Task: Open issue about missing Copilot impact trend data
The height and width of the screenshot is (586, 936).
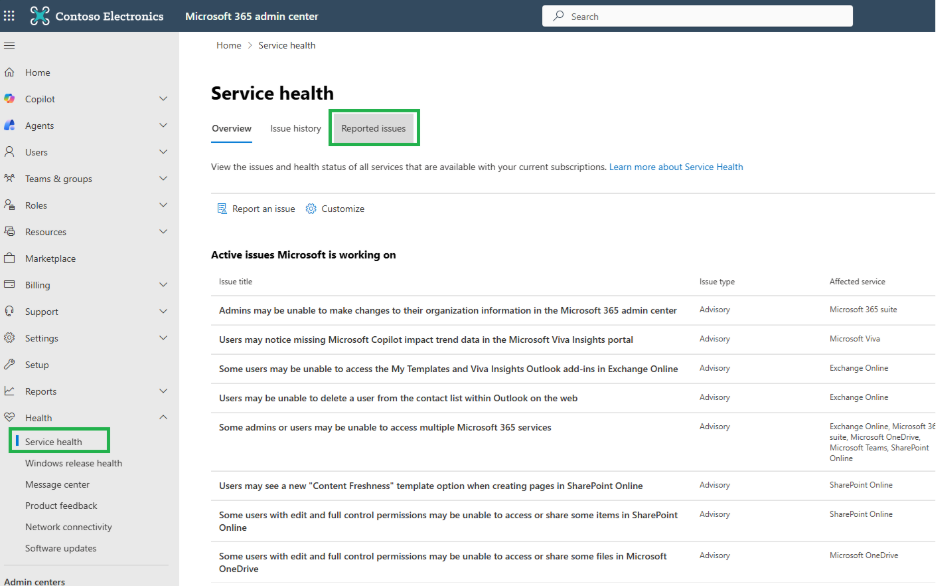Action: [426, 340]
